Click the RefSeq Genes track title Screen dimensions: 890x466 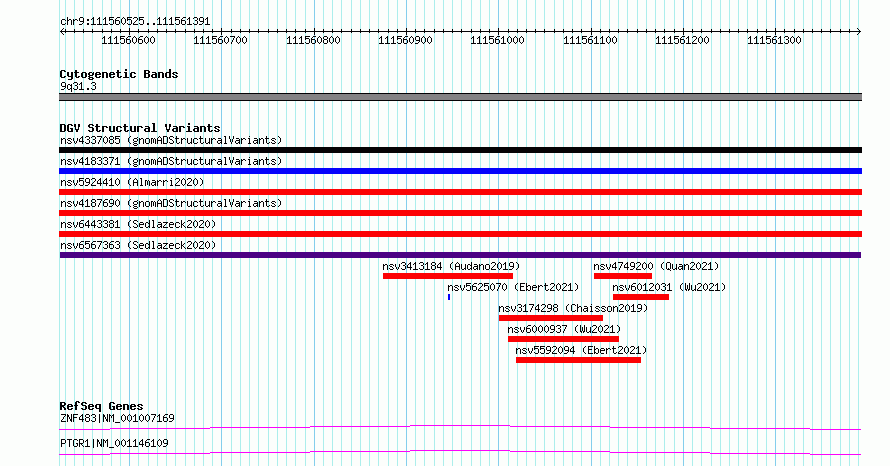(101, 406)
